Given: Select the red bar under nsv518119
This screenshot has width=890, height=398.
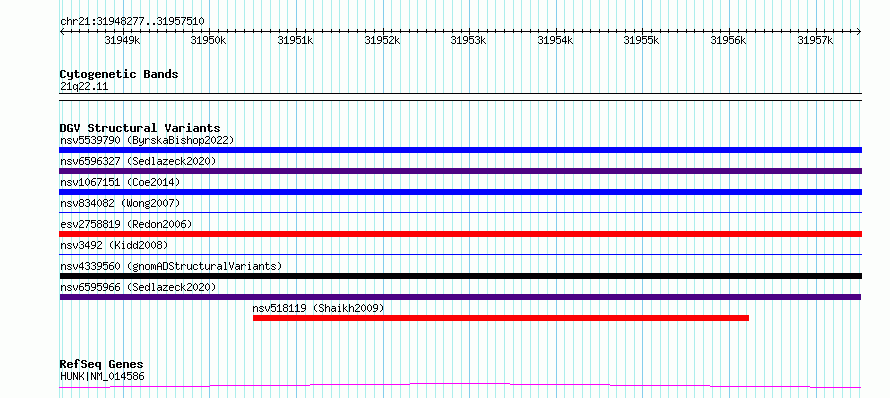Looking at the screenshot, I should pyautogui.click(x=501, y=318).
